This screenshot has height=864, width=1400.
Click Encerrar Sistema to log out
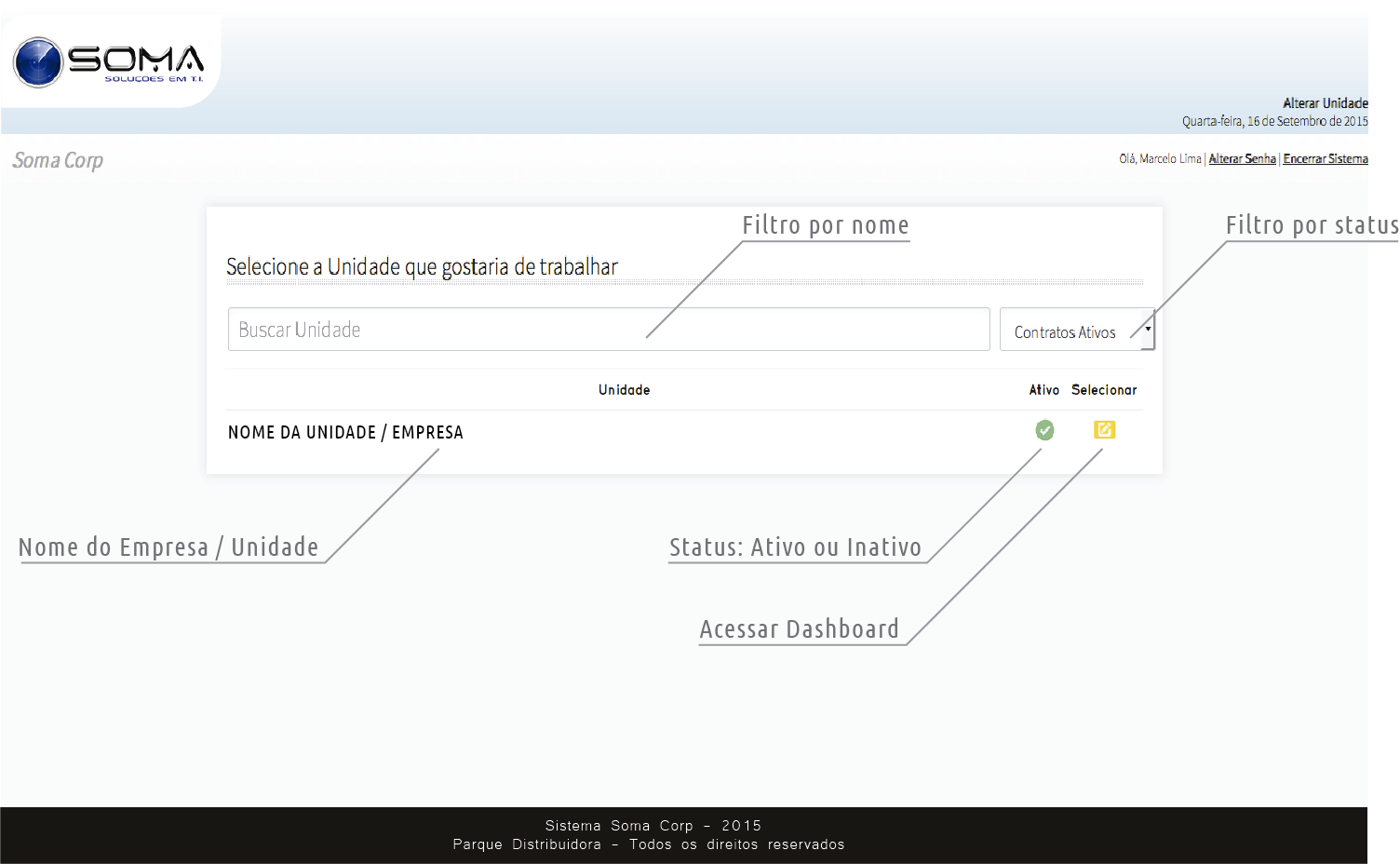(x=1325, y=159)
